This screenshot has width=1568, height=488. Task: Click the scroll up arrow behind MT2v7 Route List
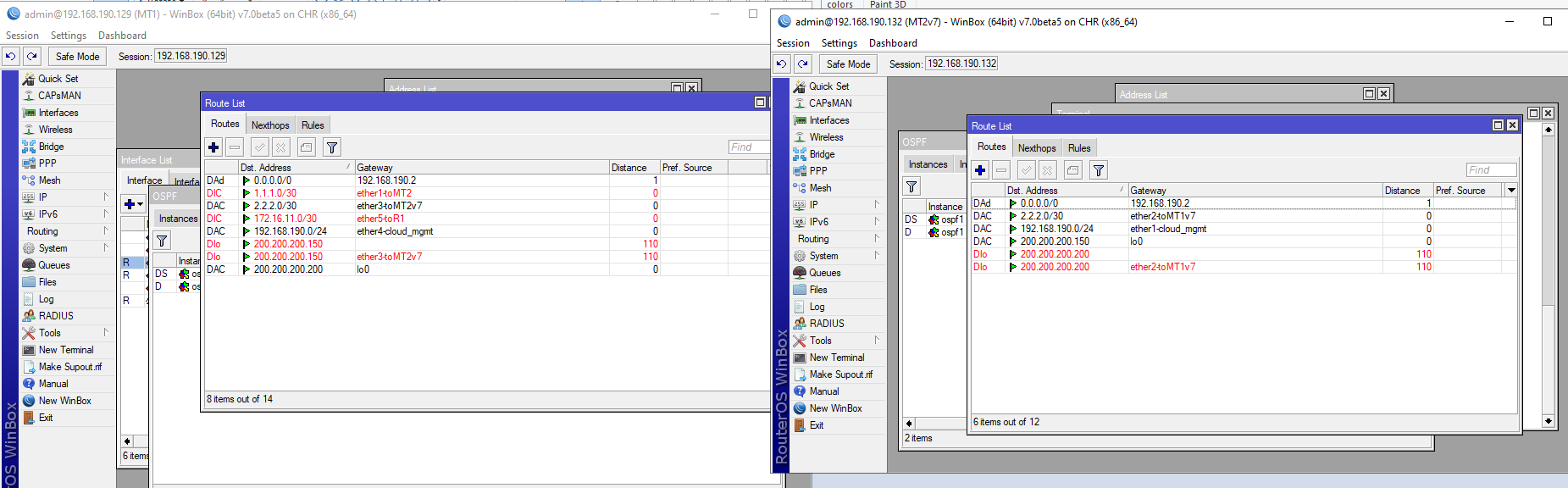click(x=1548, y=130)
